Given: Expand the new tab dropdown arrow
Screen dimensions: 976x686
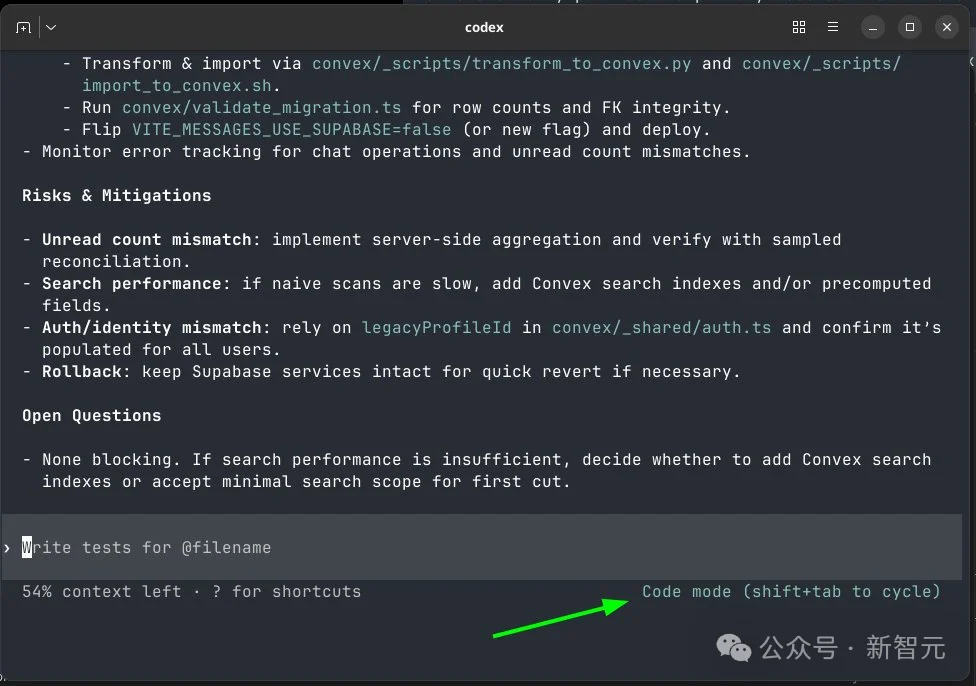Looking at the screenshot, I should point(51,28).
